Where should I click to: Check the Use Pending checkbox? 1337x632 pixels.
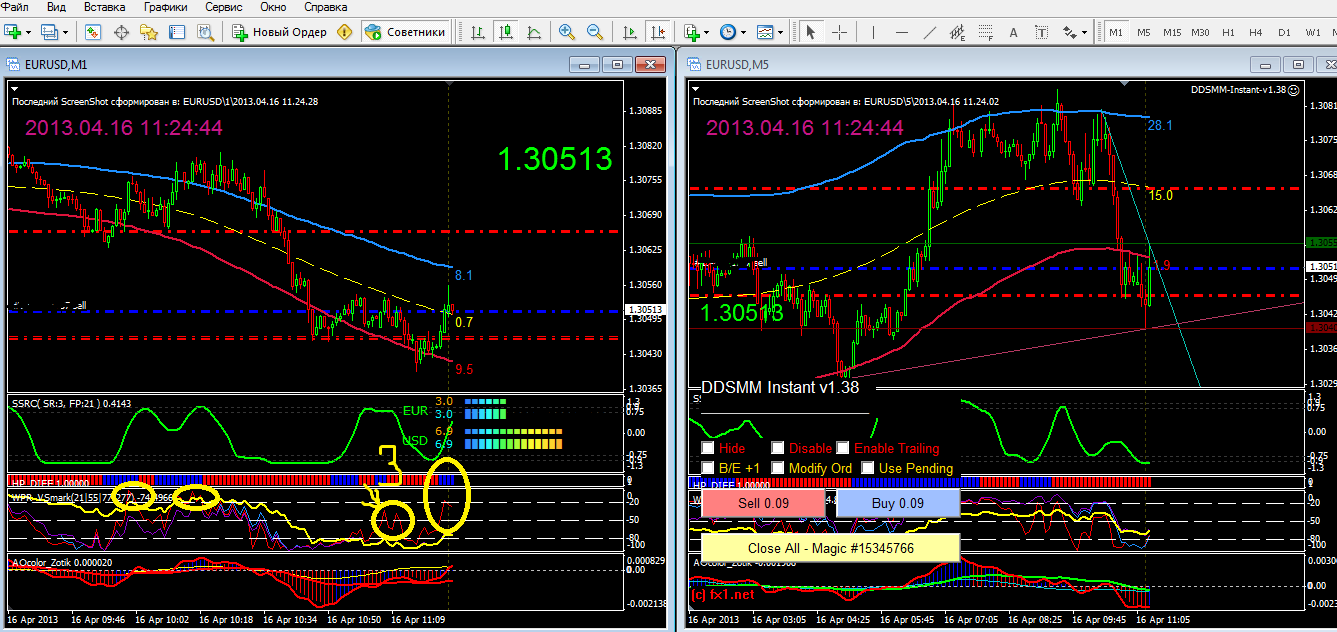(x=868, y=467)
